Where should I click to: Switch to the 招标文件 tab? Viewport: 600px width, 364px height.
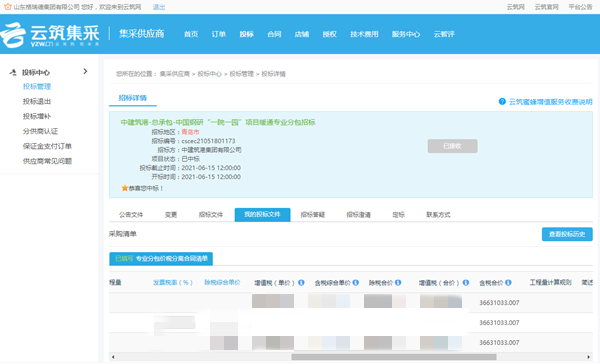(x=210, y=215)
